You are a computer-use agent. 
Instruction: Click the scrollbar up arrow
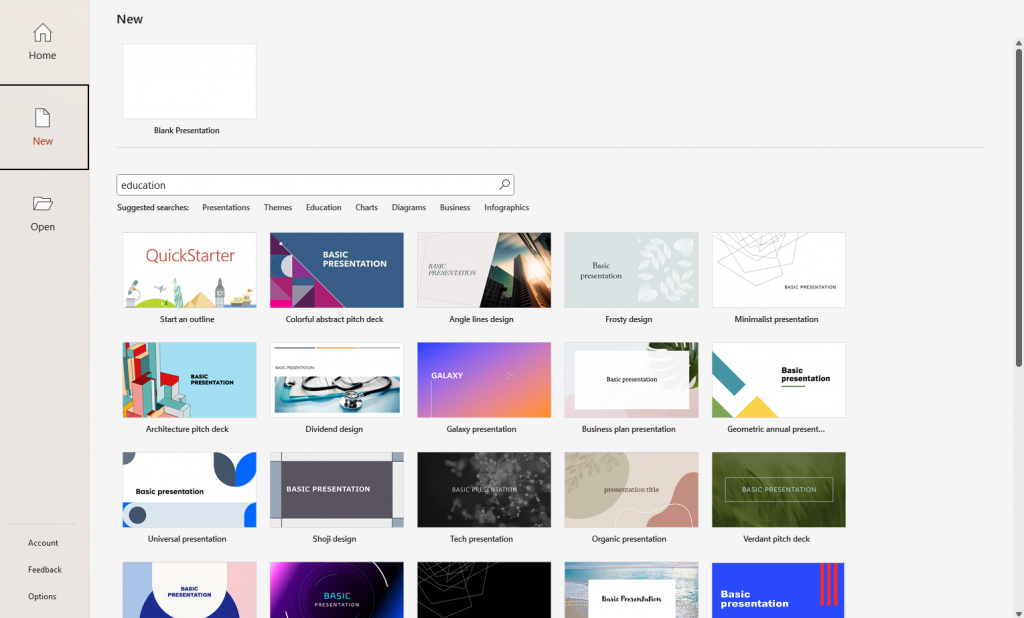[x=1018, y=43]
